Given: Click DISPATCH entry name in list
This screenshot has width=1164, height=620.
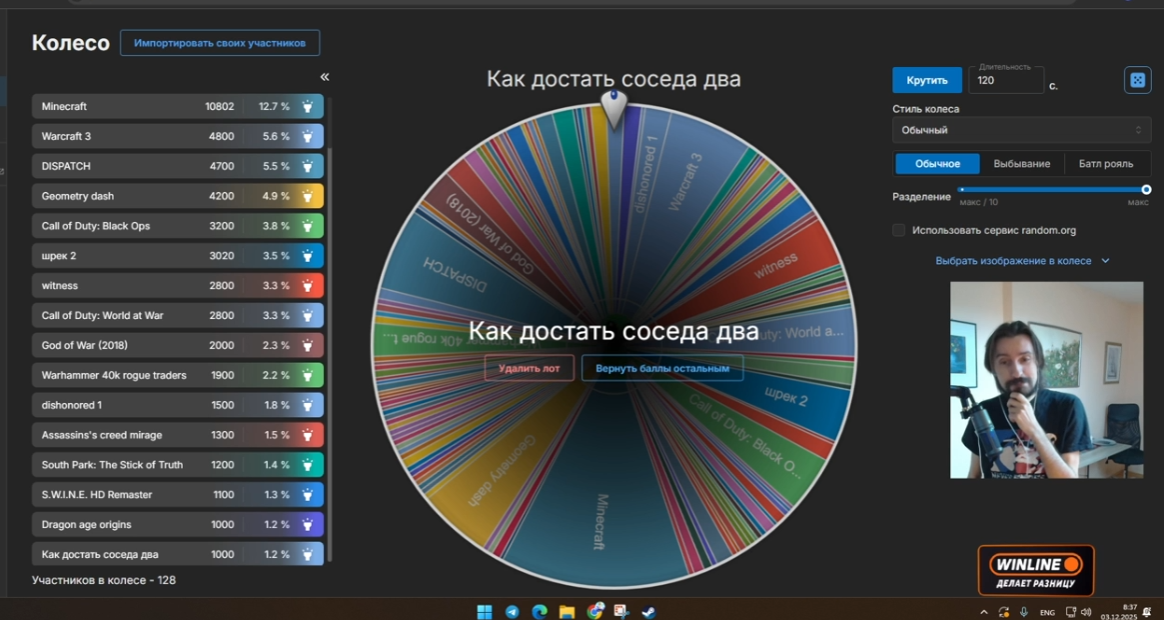Looking at the screenshot, I should [66, 166].
